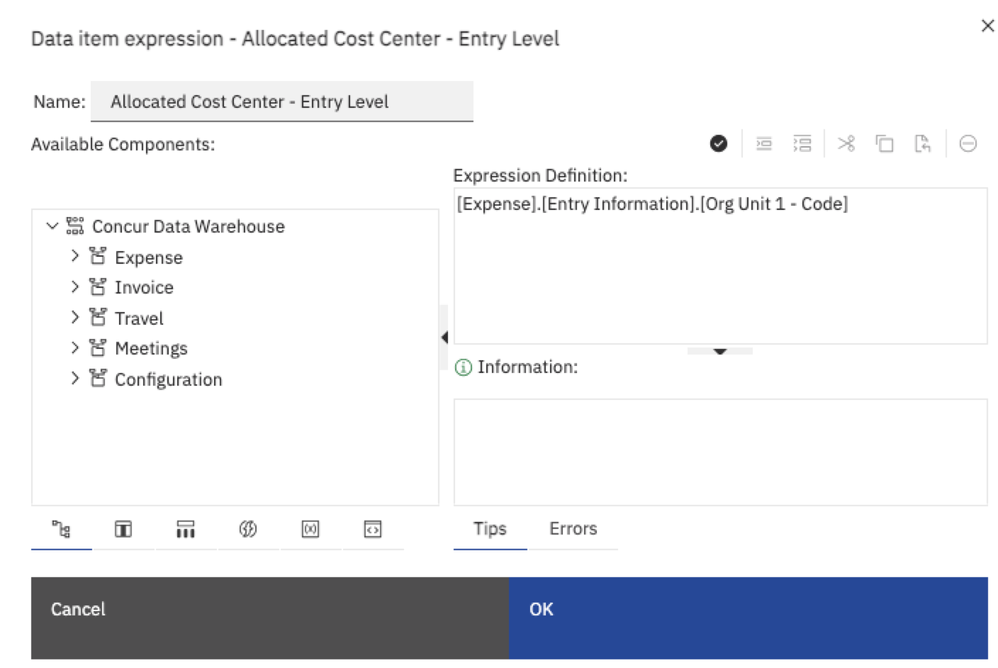
Task: Switch to the Macros tab icon
Action: coord(372,529)
